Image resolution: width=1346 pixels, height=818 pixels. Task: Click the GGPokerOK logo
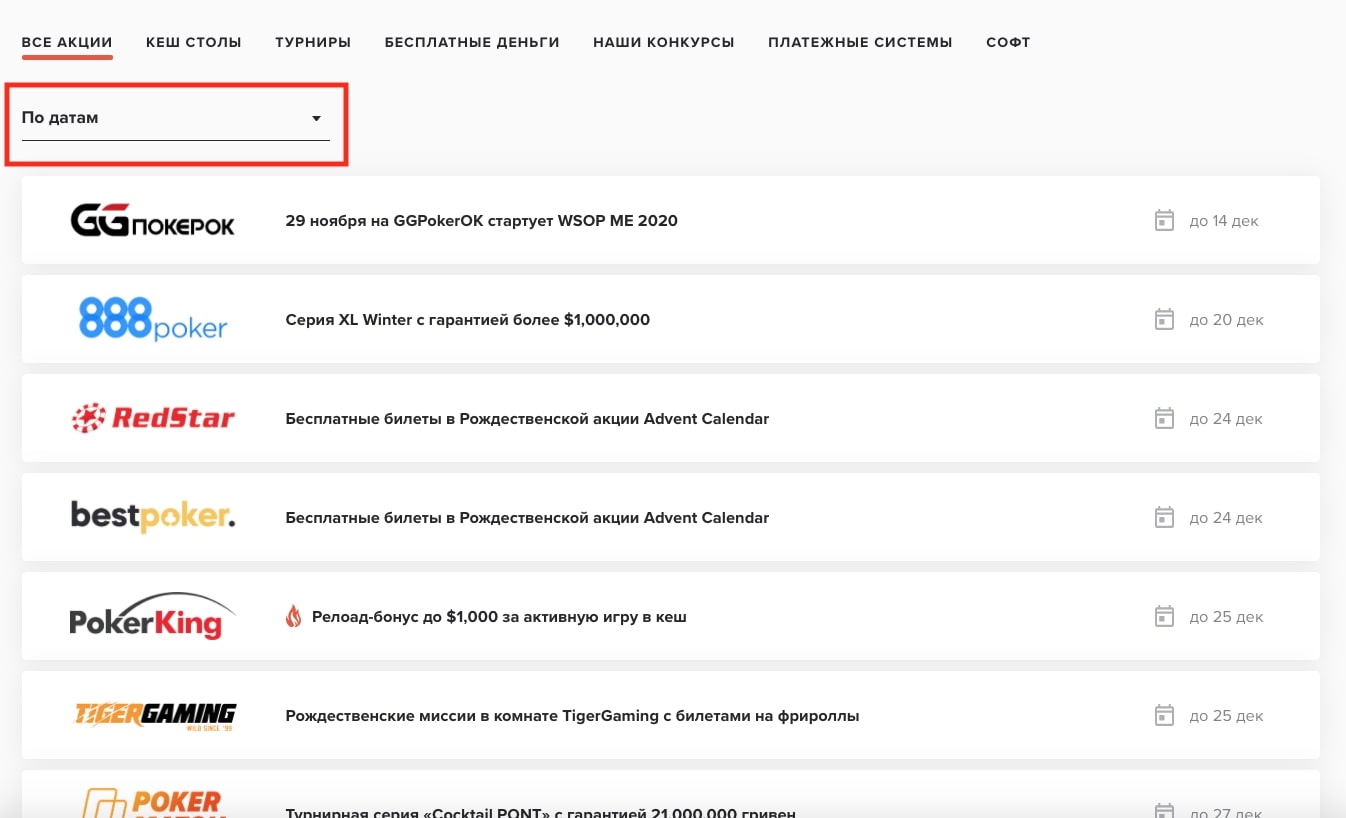pos(153,220)
